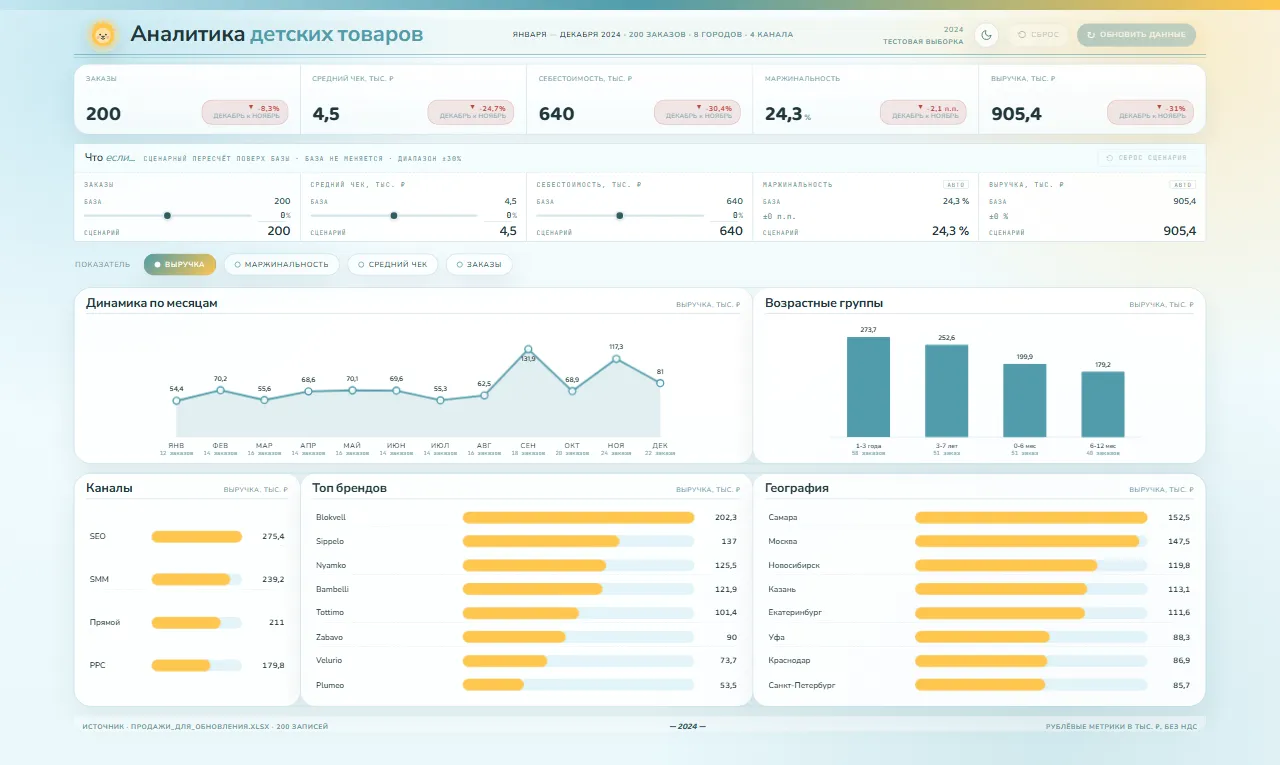
Task: Click the Blokvell brand row label
Action: tap(331, 517)
